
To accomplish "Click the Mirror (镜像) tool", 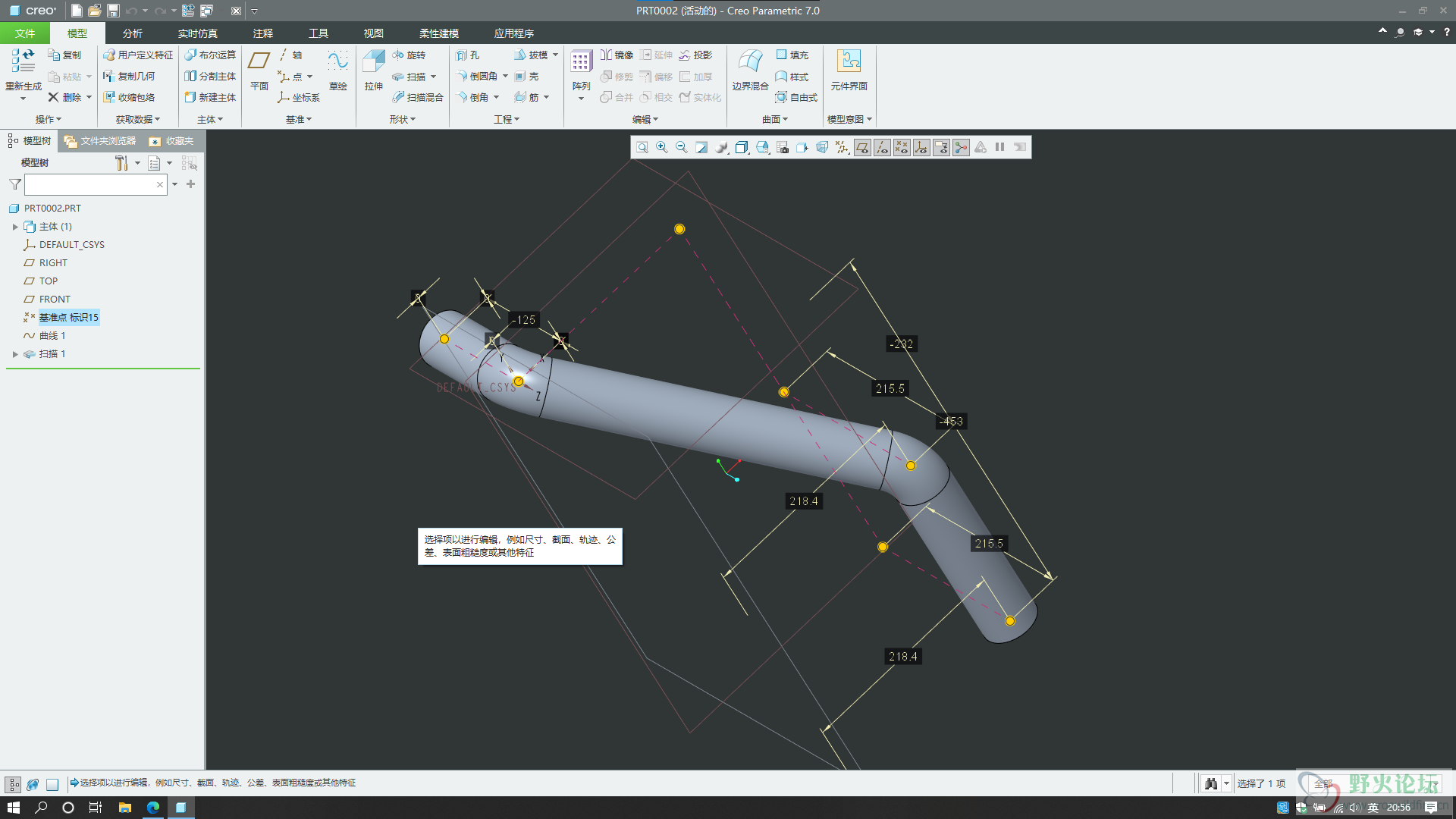I will 617,55.
